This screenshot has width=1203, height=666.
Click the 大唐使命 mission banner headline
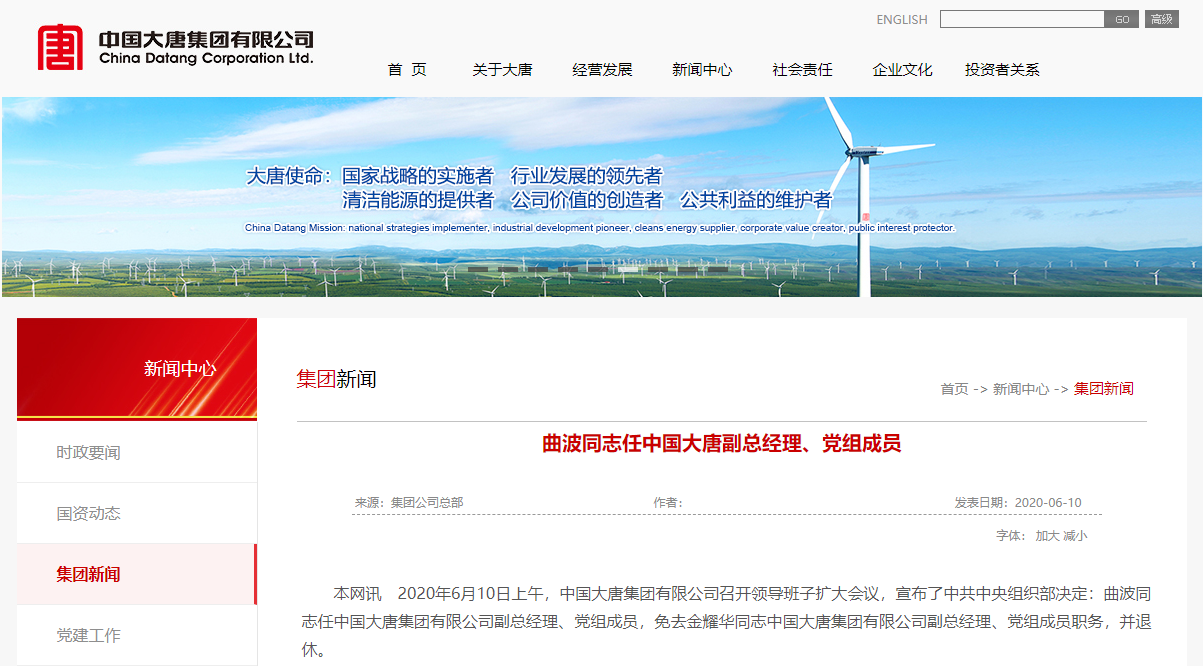pyautogui.click(x=539, y=187)
